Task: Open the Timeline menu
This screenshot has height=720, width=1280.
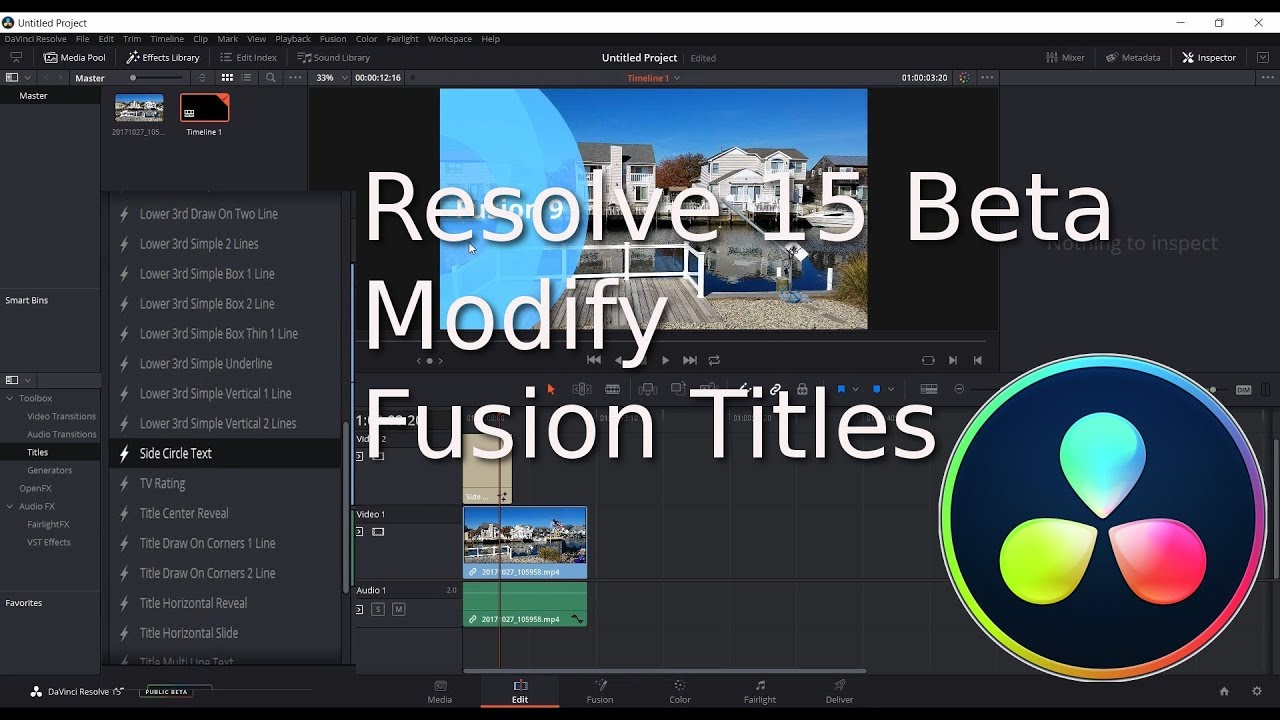Action: click(x=167, y=39)
